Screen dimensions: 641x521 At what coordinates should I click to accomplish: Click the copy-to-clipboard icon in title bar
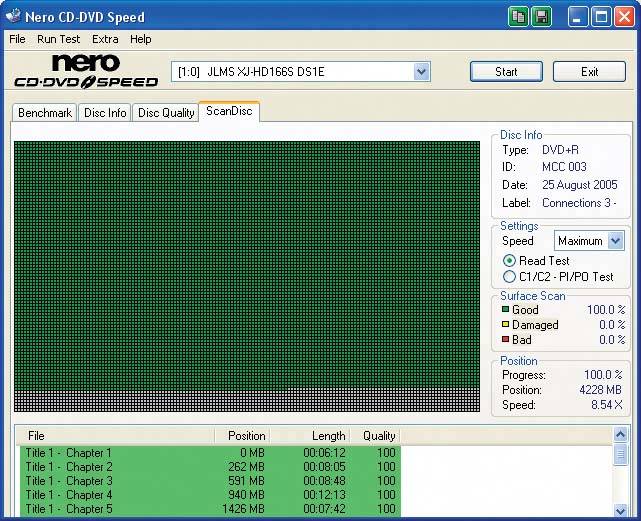(518, 17)
